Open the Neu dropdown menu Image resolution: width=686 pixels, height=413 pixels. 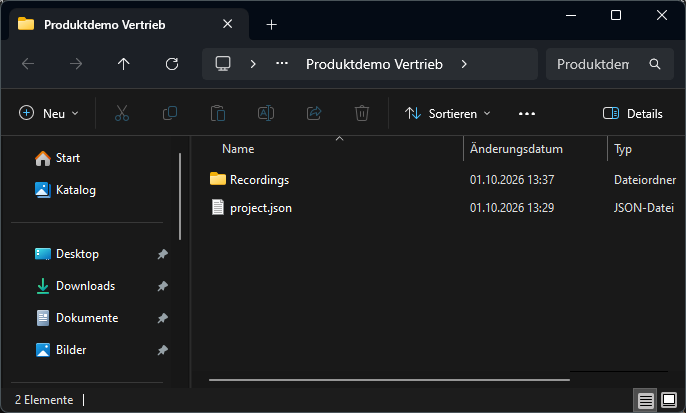click(49, 113)
